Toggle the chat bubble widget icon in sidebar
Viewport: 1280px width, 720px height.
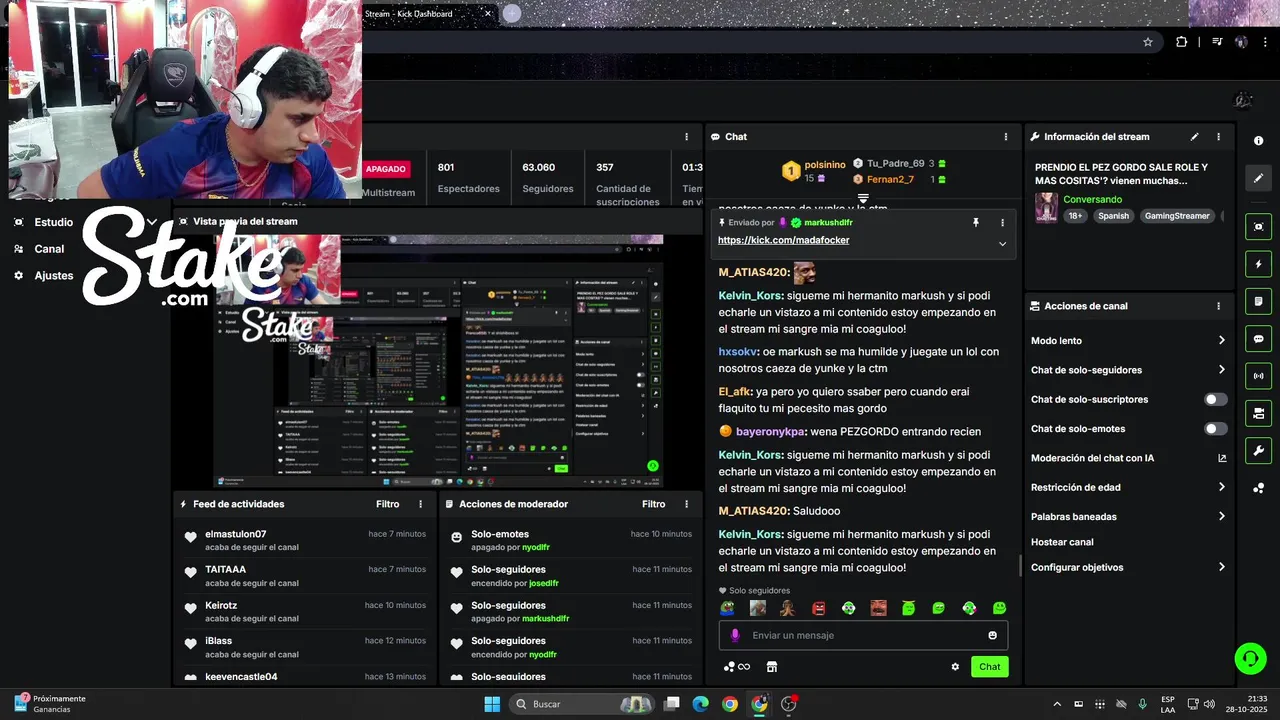tap(1258, 339)
